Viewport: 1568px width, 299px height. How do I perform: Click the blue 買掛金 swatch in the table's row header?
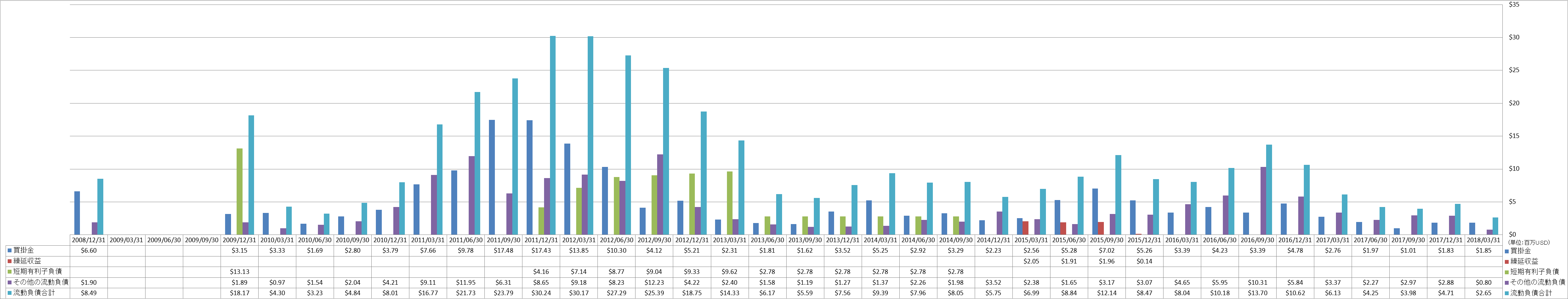click(9, 250)
